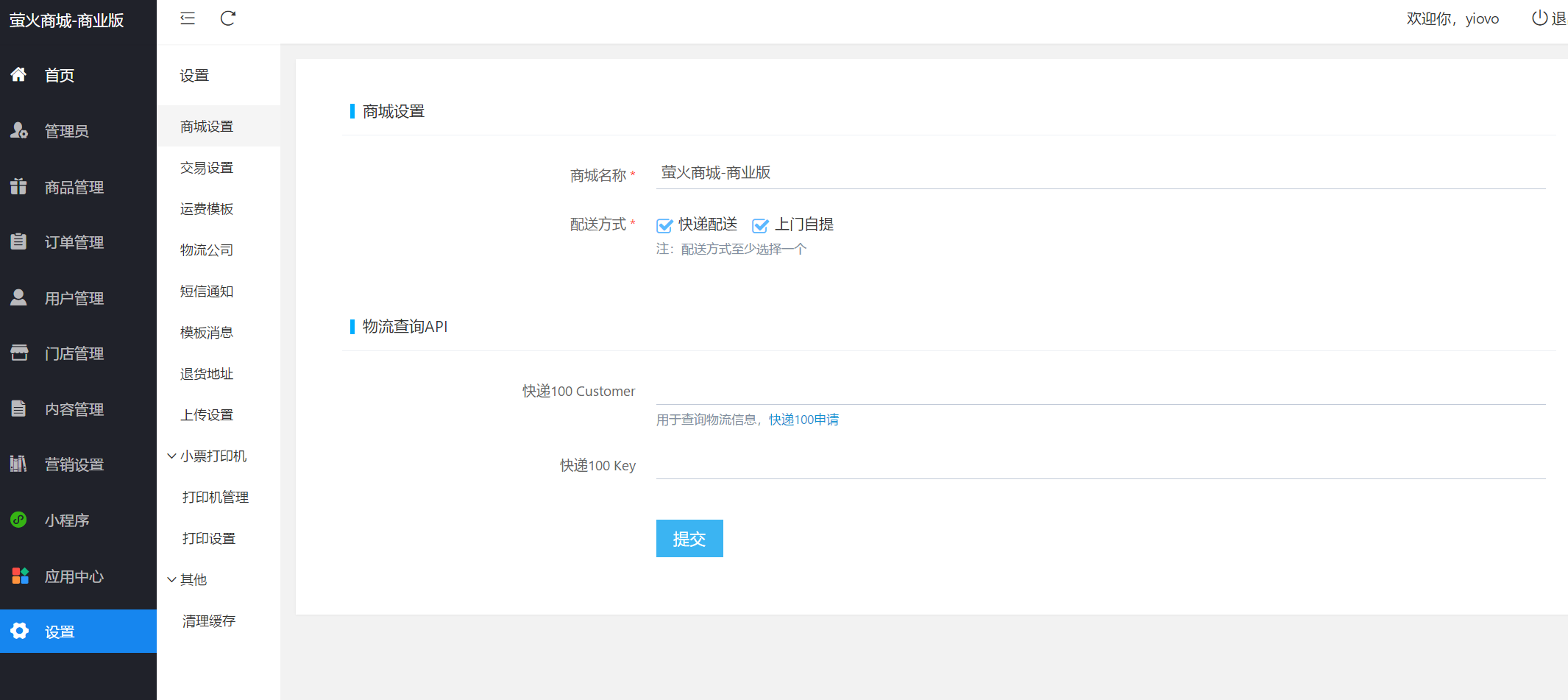This screenshot has width=1568, height=700.
Task: Click the home icon in sidebar
Action: tap(19, 74)
